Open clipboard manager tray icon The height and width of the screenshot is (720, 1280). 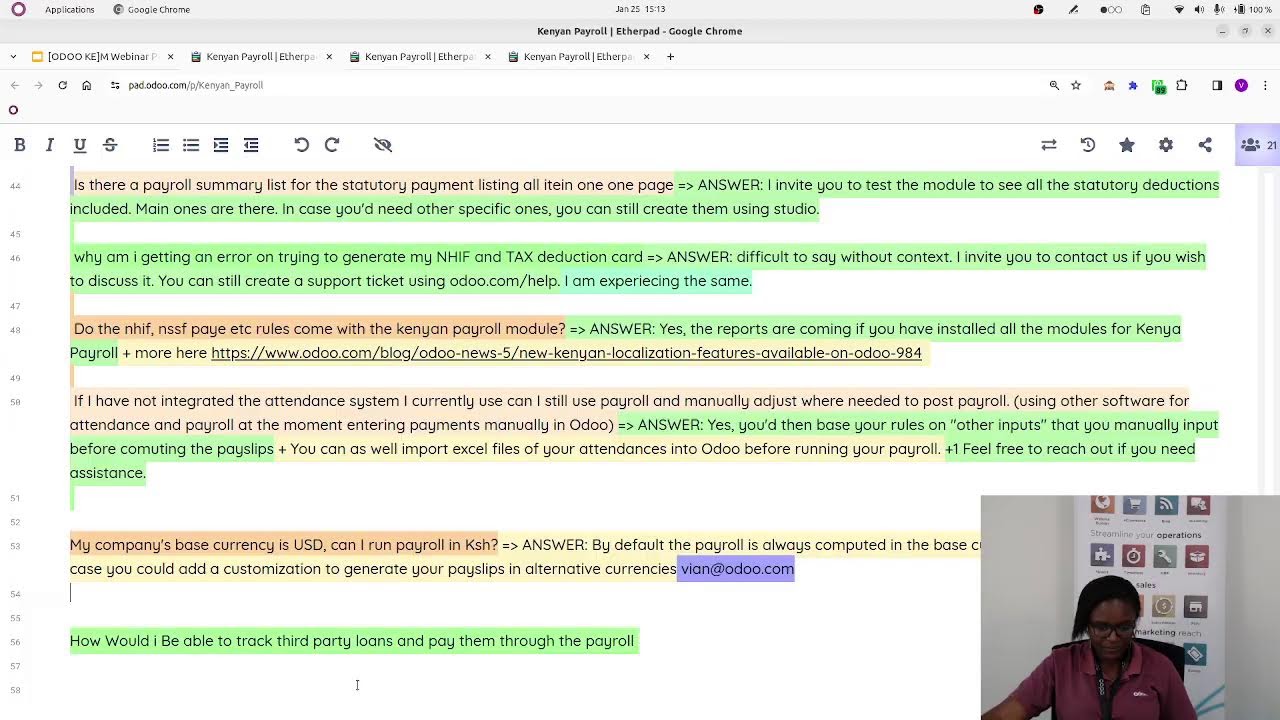pos(1145,9)
